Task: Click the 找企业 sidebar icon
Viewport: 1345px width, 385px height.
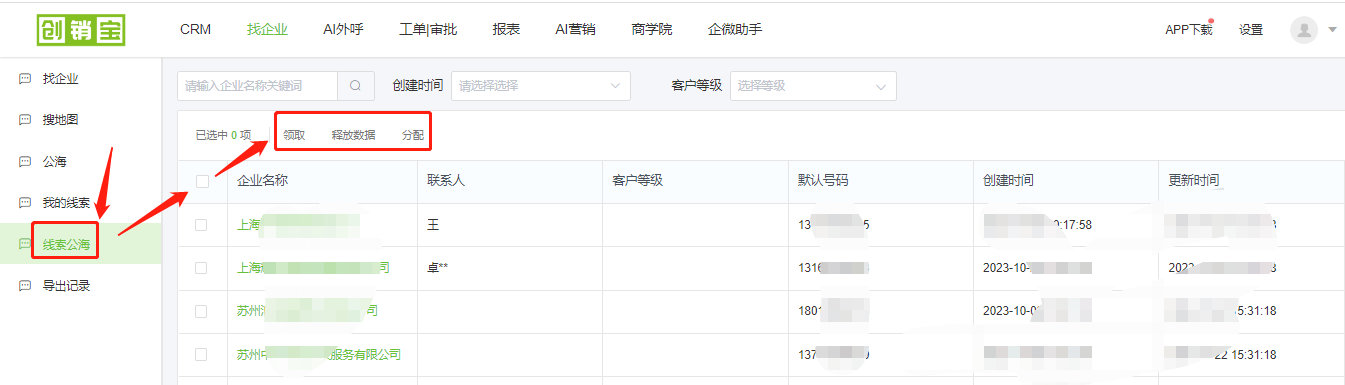Action: coord(25,78)
